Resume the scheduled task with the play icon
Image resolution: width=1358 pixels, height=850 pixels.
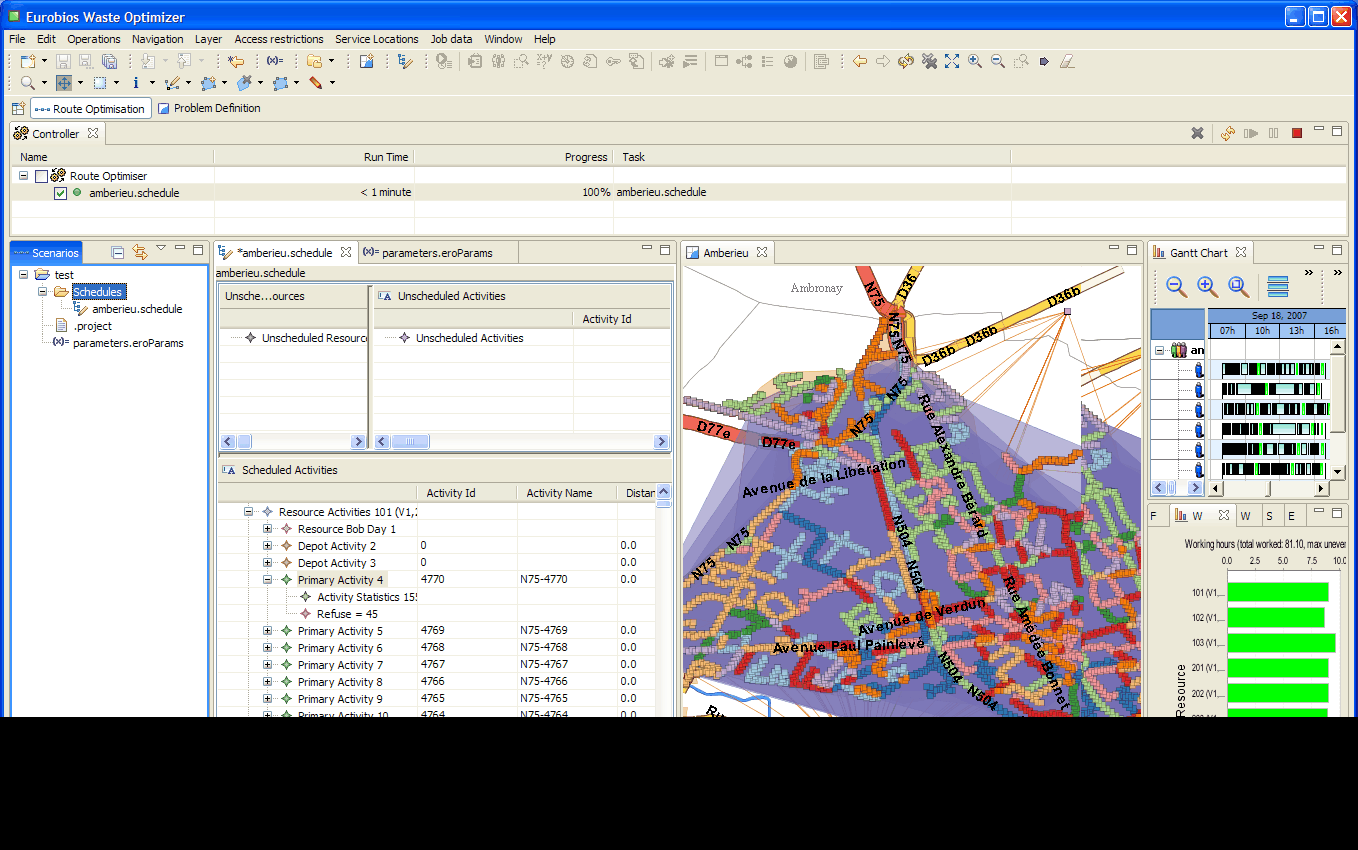tap(1249, 132)
